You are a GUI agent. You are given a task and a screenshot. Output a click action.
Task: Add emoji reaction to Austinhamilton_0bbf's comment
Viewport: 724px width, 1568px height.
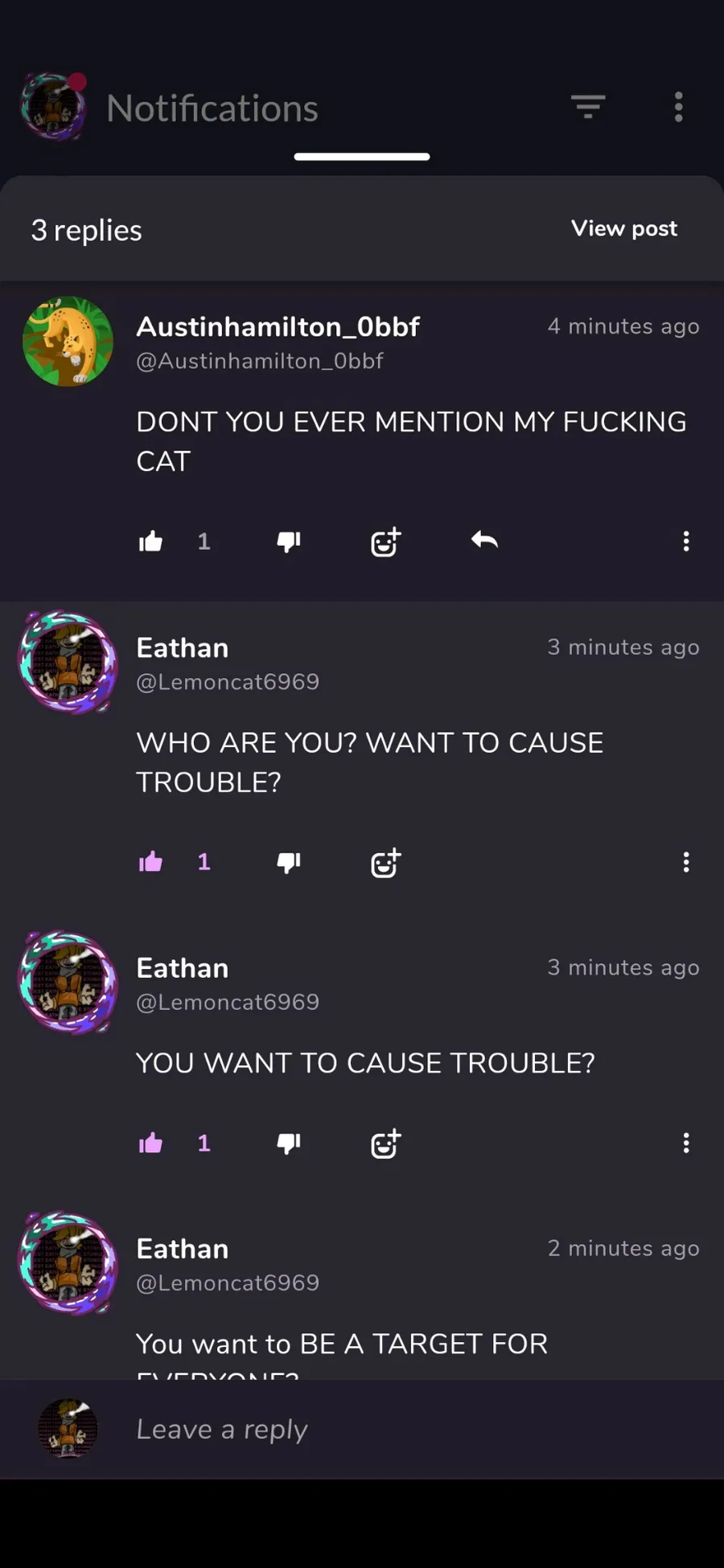[385, 542]
